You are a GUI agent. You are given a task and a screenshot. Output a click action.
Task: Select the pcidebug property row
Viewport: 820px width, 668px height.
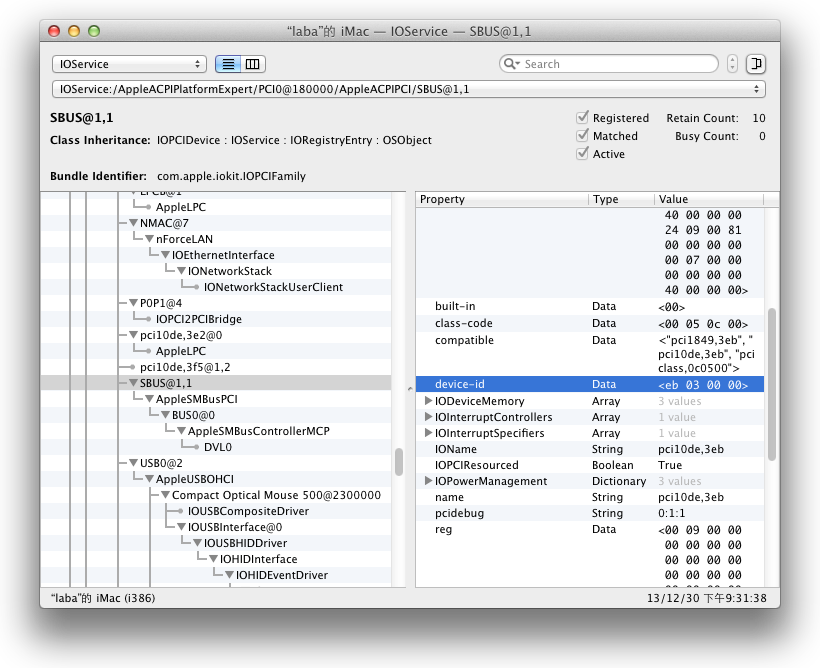pos(590,513)
